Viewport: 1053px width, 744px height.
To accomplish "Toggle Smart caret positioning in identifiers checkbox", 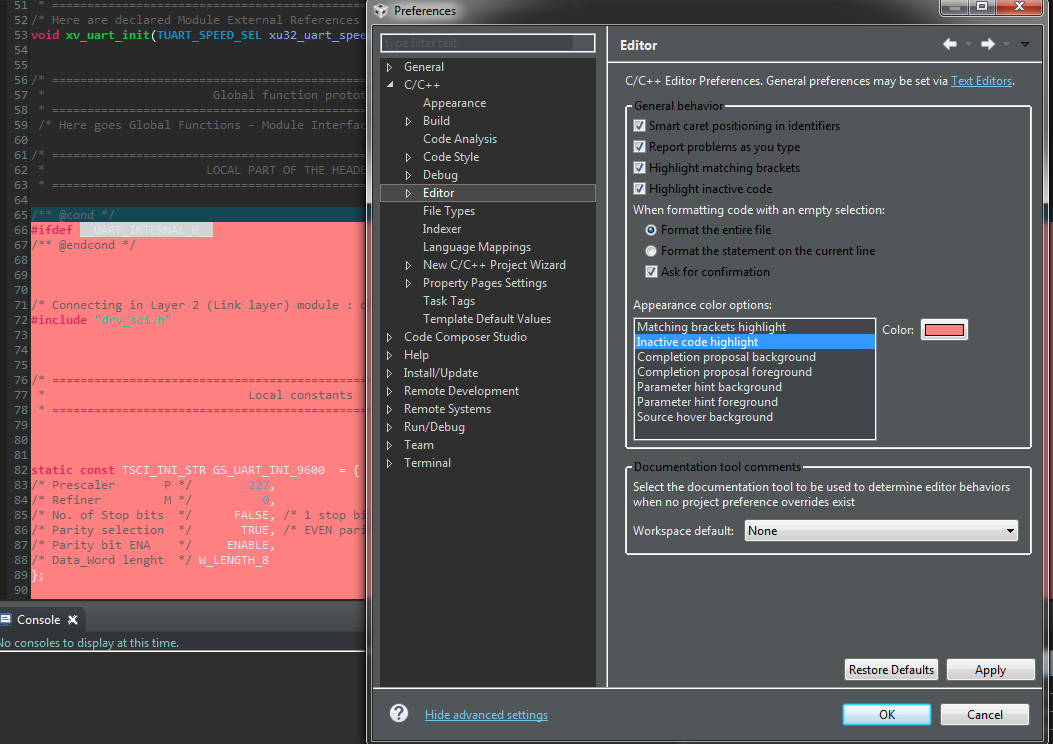I will [x=639, y=126].
